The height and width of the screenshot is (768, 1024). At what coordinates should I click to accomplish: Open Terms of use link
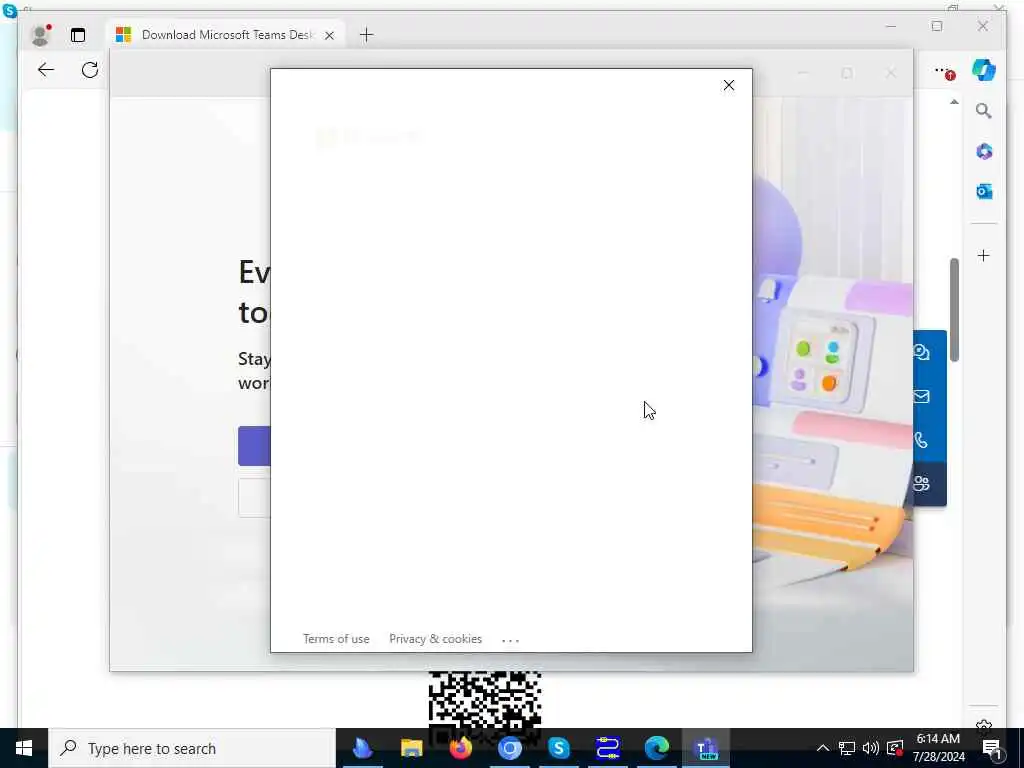[336, 639]
